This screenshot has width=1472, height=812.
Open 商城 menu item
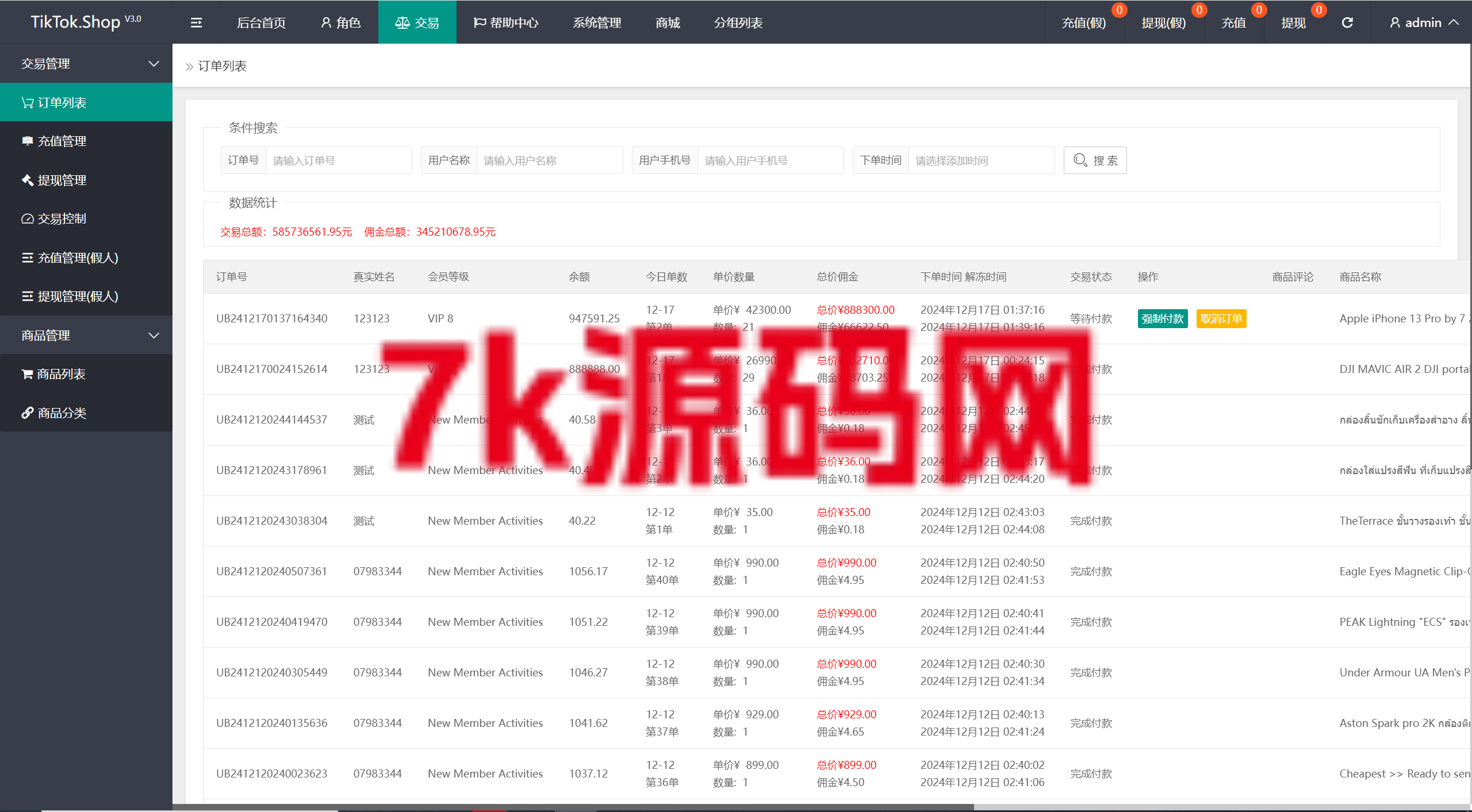(668, 22)
